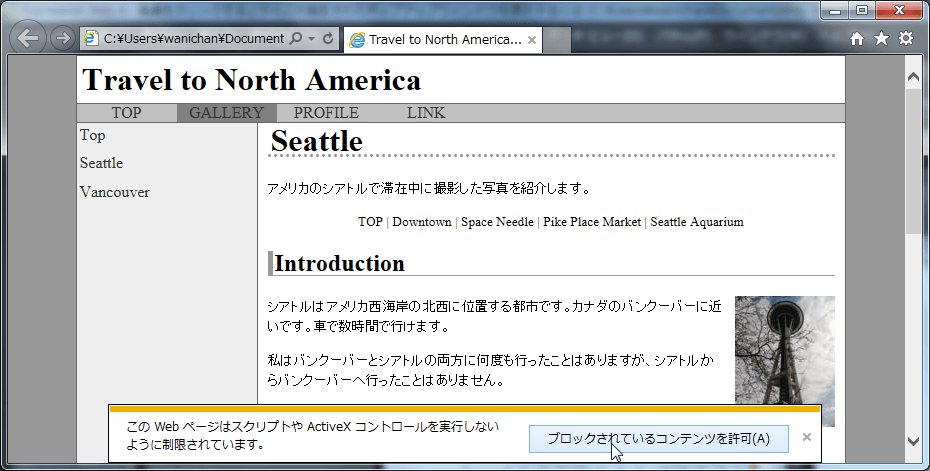Click the Space Needle photo thumbnail

tap(785, 361)
